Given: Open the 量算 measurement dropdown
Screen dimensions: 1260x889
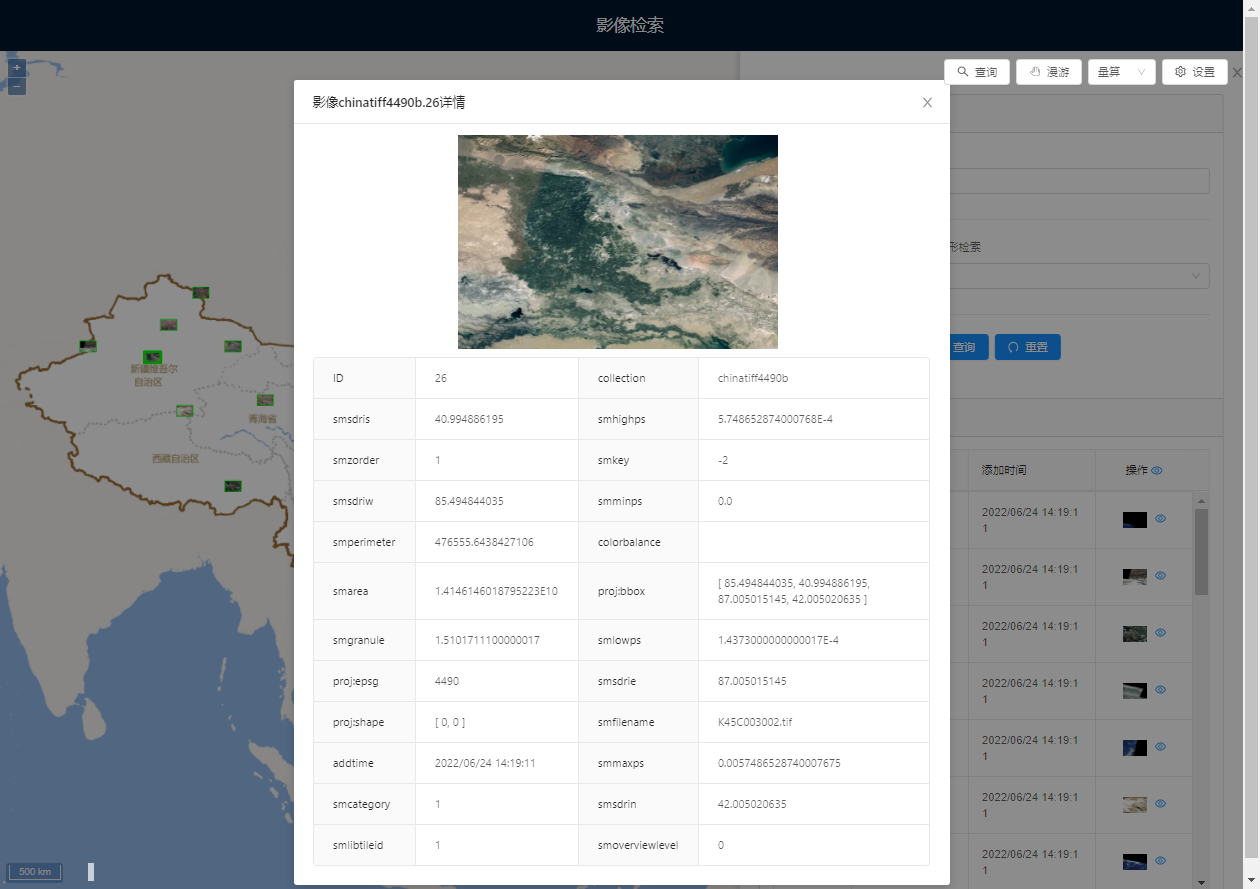Looking at the screenshot, I should [x=1121, y=72].
